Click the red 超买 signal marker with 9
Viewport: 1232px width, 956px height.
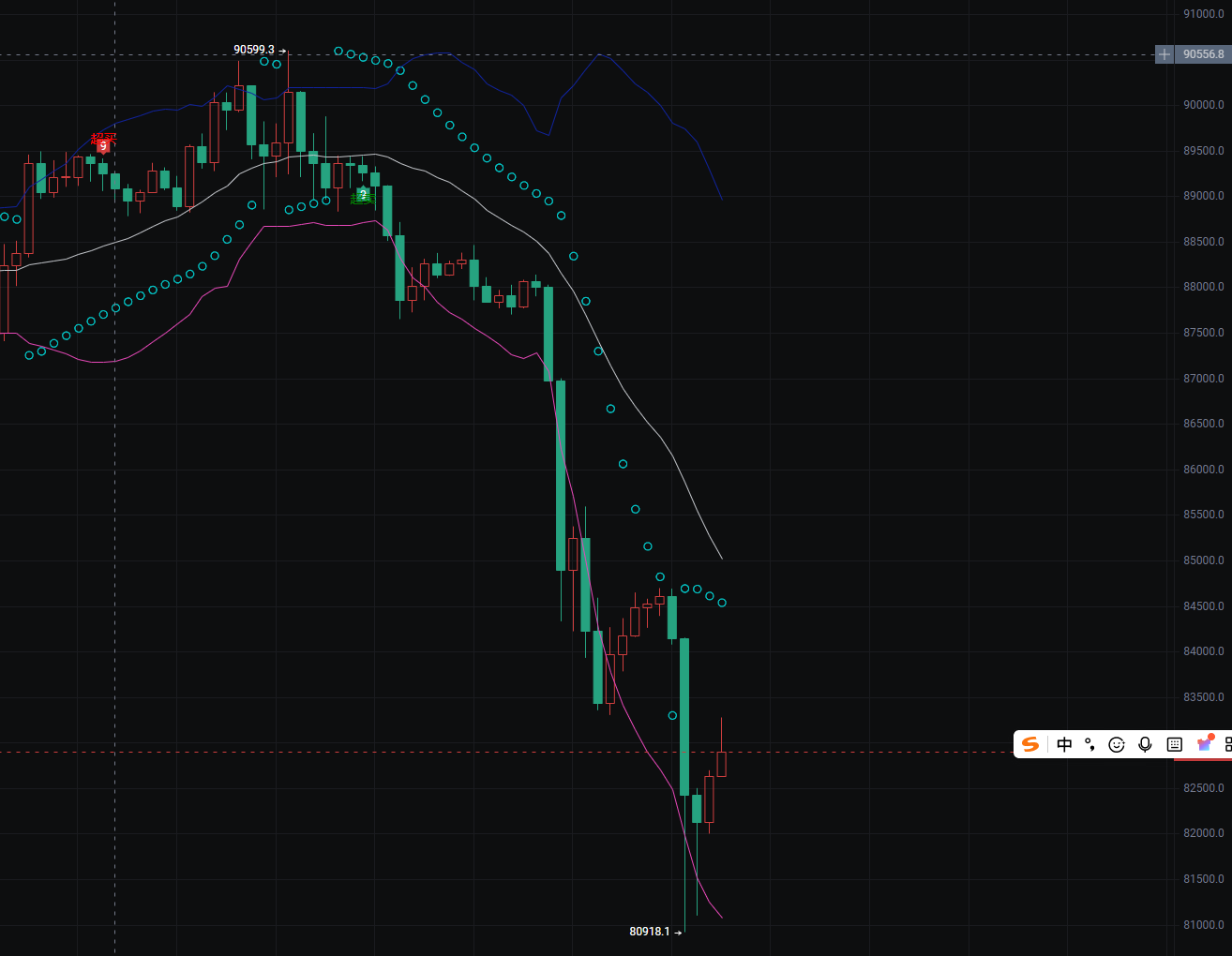pyautogui.click(x=103, y=143)
